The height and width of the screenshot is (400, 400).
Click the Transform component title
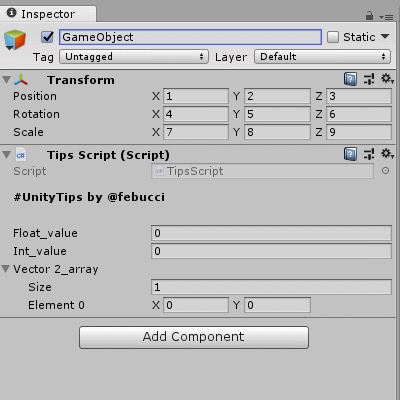81,80
